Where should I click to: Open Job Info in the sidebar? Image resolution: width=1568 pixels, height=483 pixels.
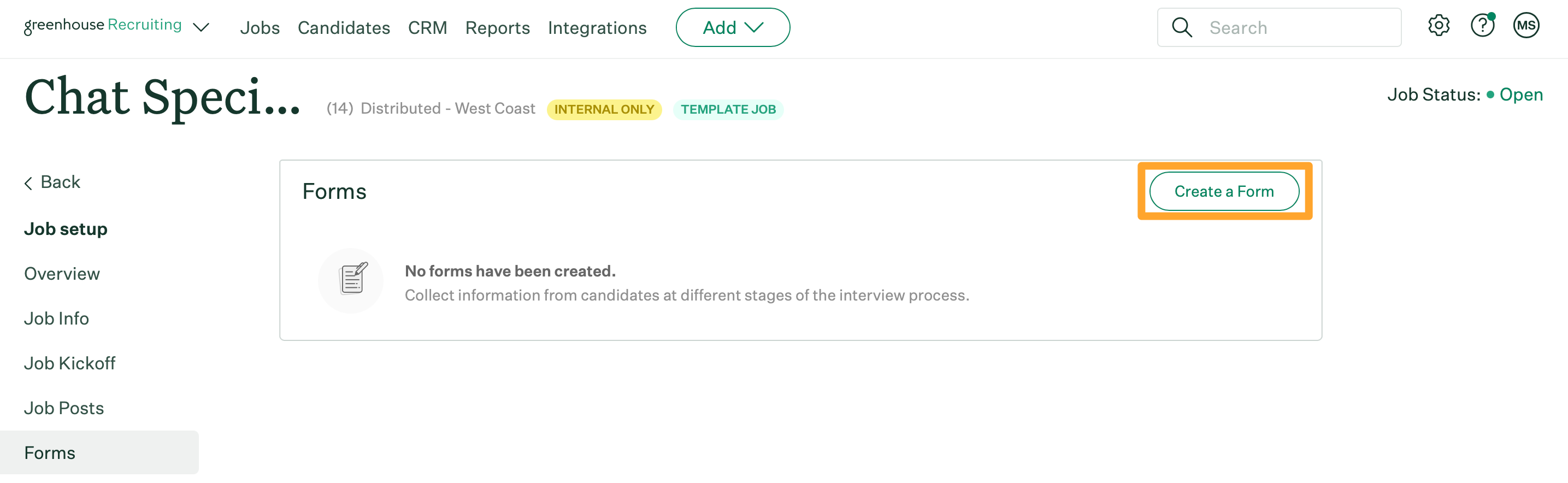[x=57, y=319]
